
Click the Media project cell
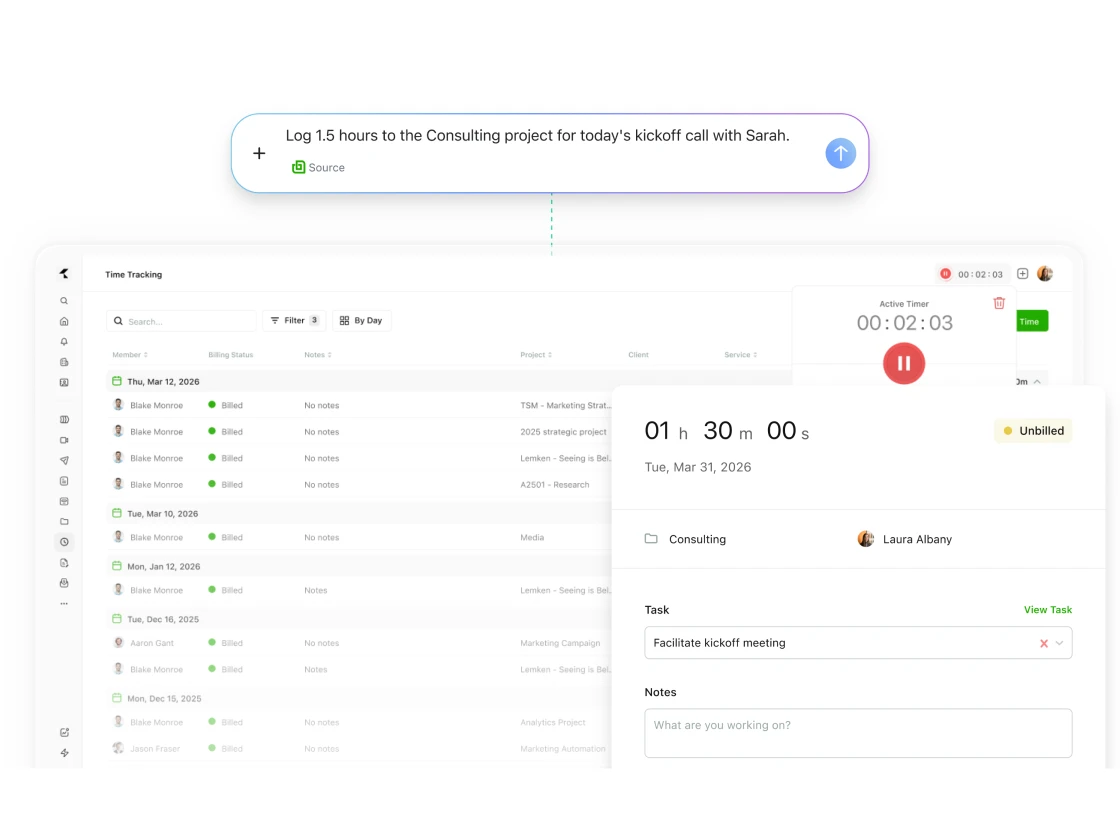[x=532, y=537]
